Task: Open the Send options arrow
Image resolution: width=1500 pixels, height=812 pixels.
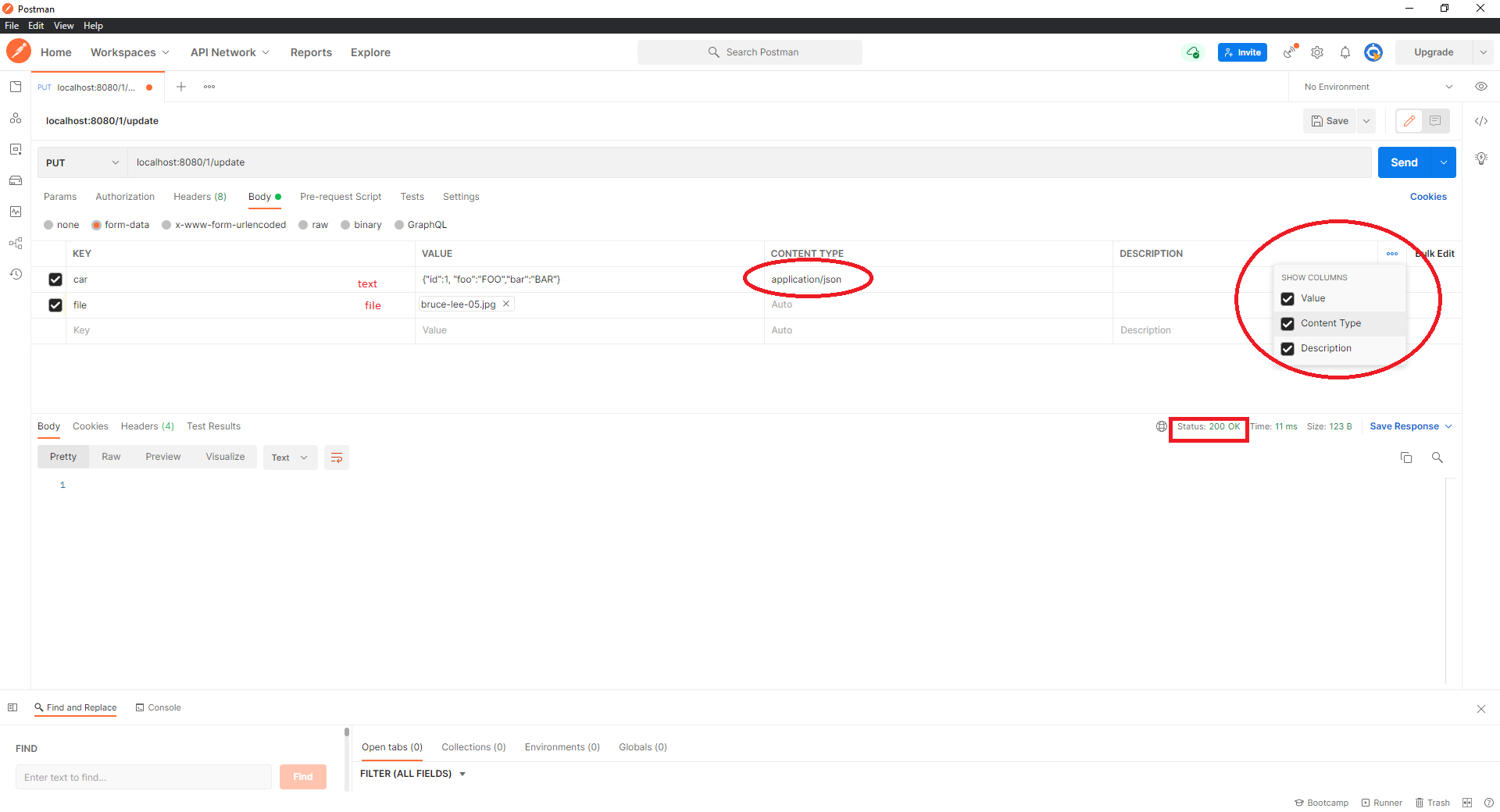Action: pyautogui.click(x=1444, y=162)
